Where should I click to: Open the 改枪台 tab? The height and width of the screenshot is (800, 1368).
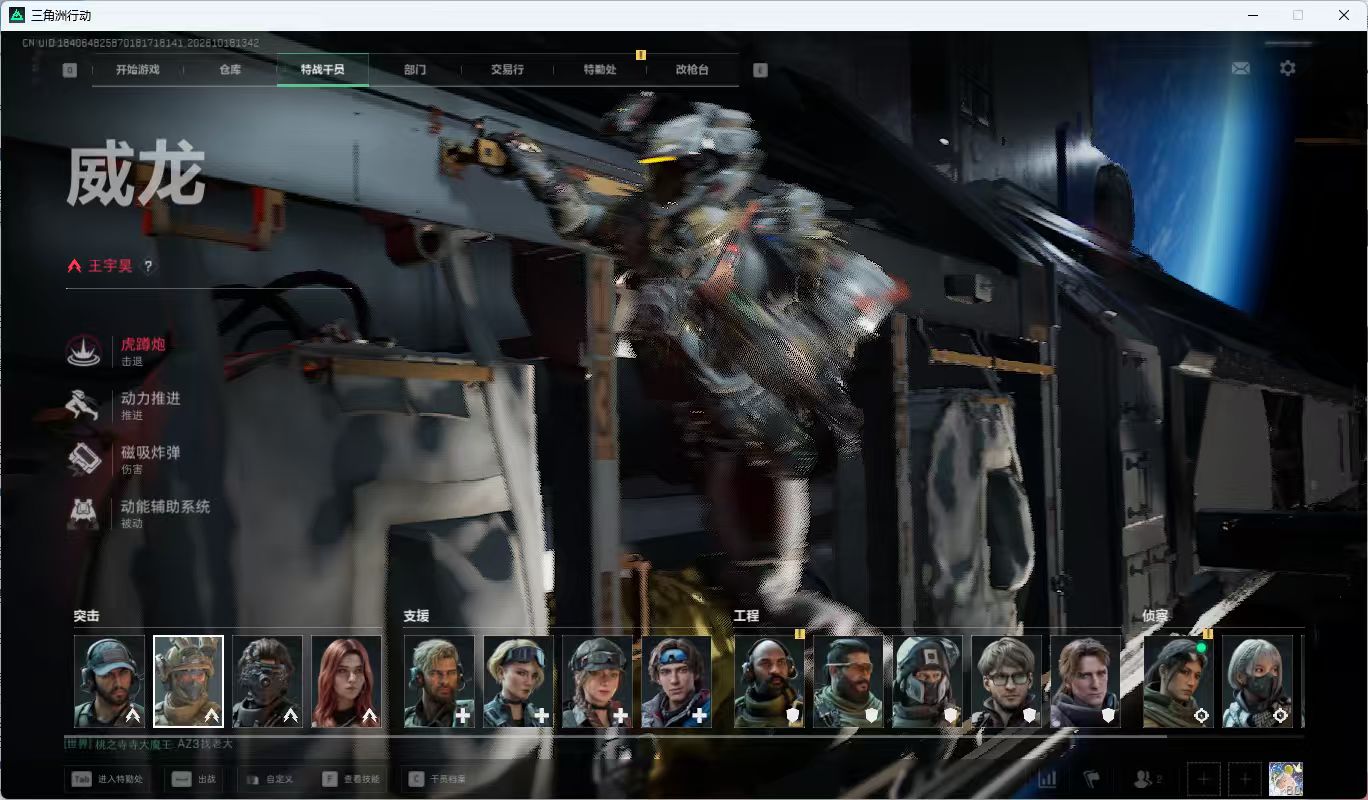point(692,70)
